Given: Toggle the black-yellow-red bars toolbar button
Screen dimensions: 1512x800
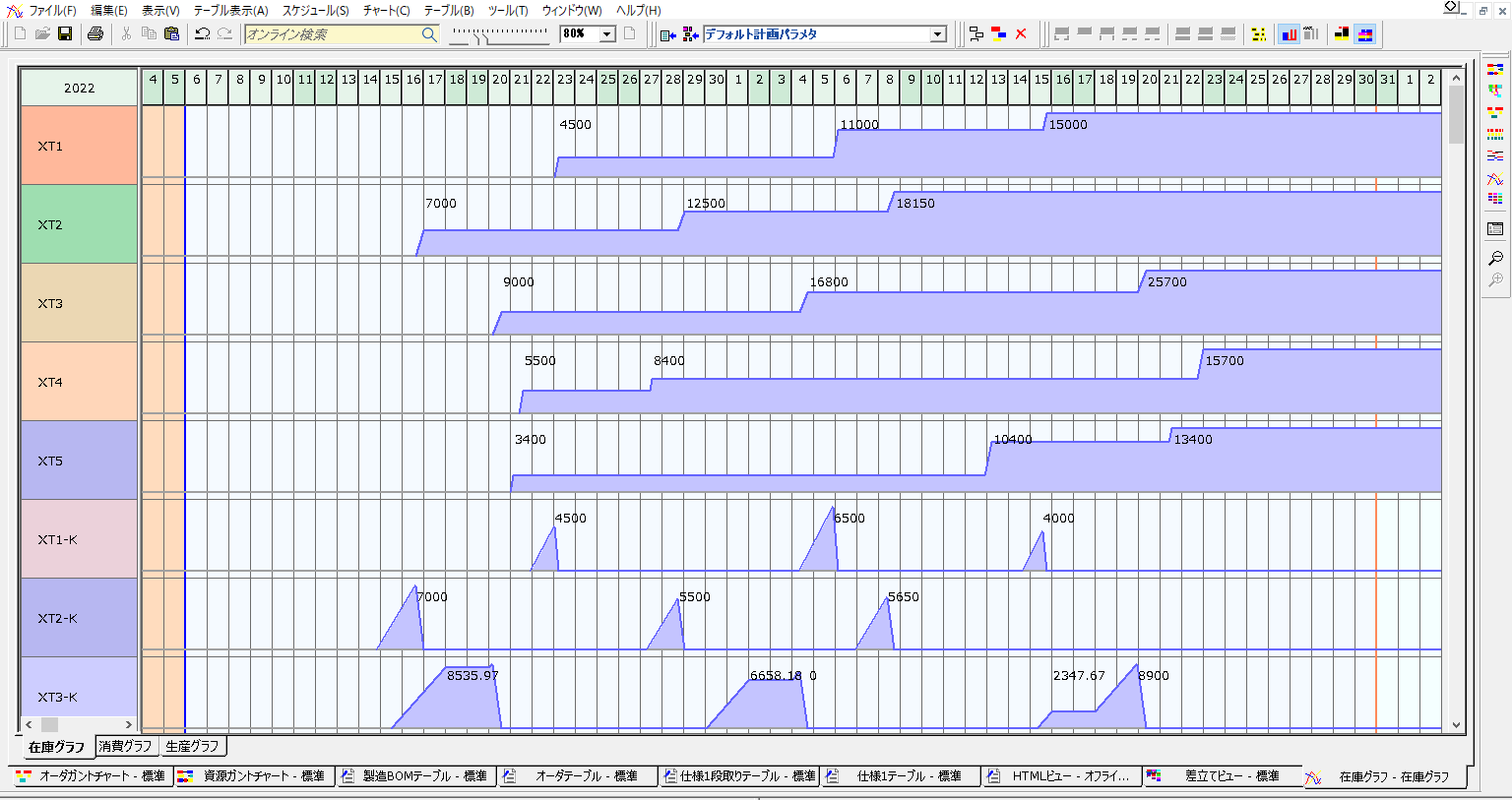Looking at the screenshot, I should (x=1341, y=33).
